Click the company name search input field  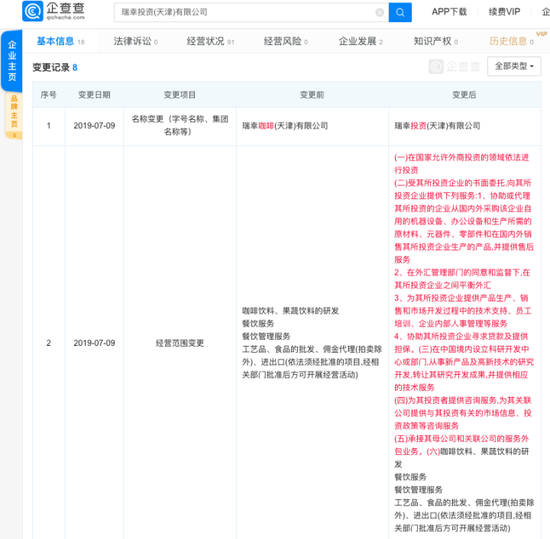[247, 13]
